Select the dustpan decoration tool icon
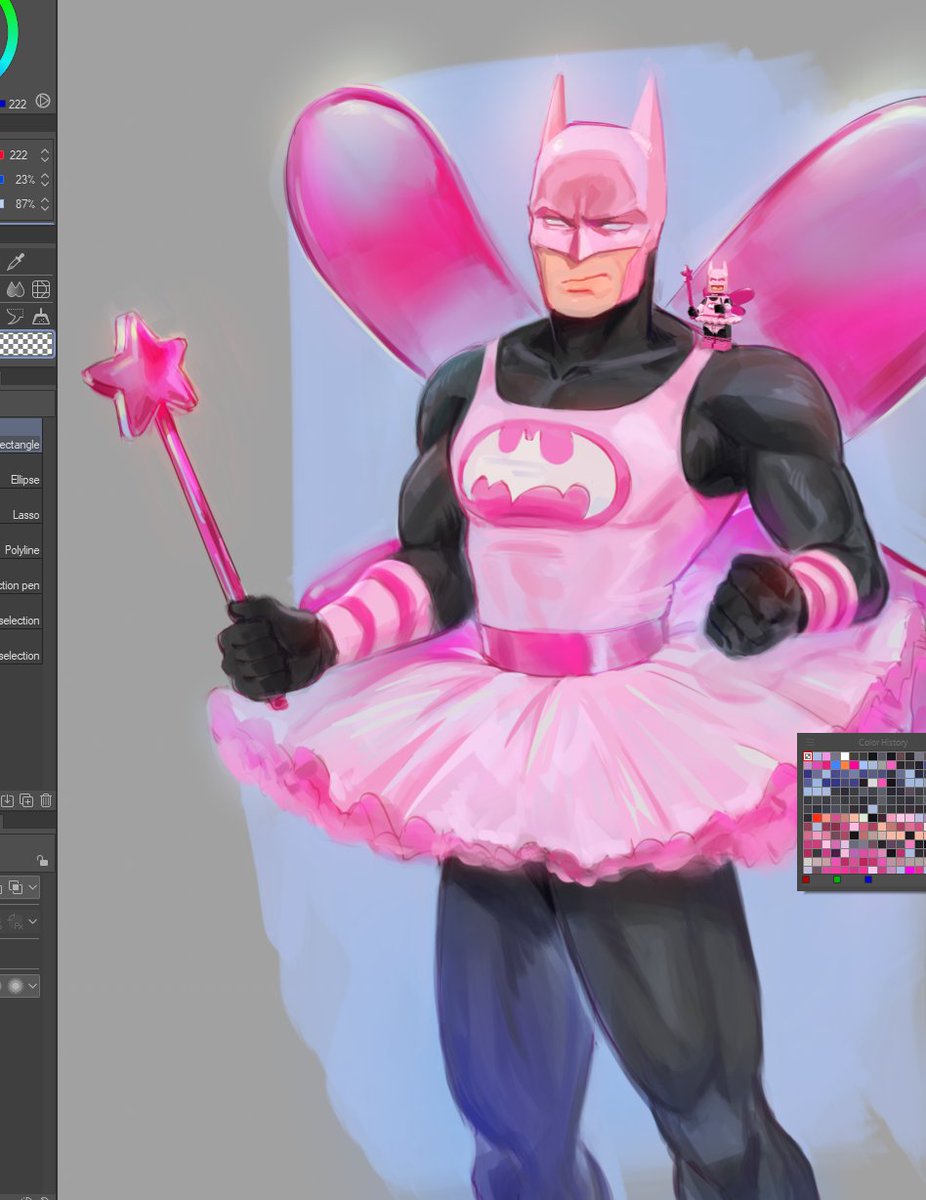 [x=41, y=317]
